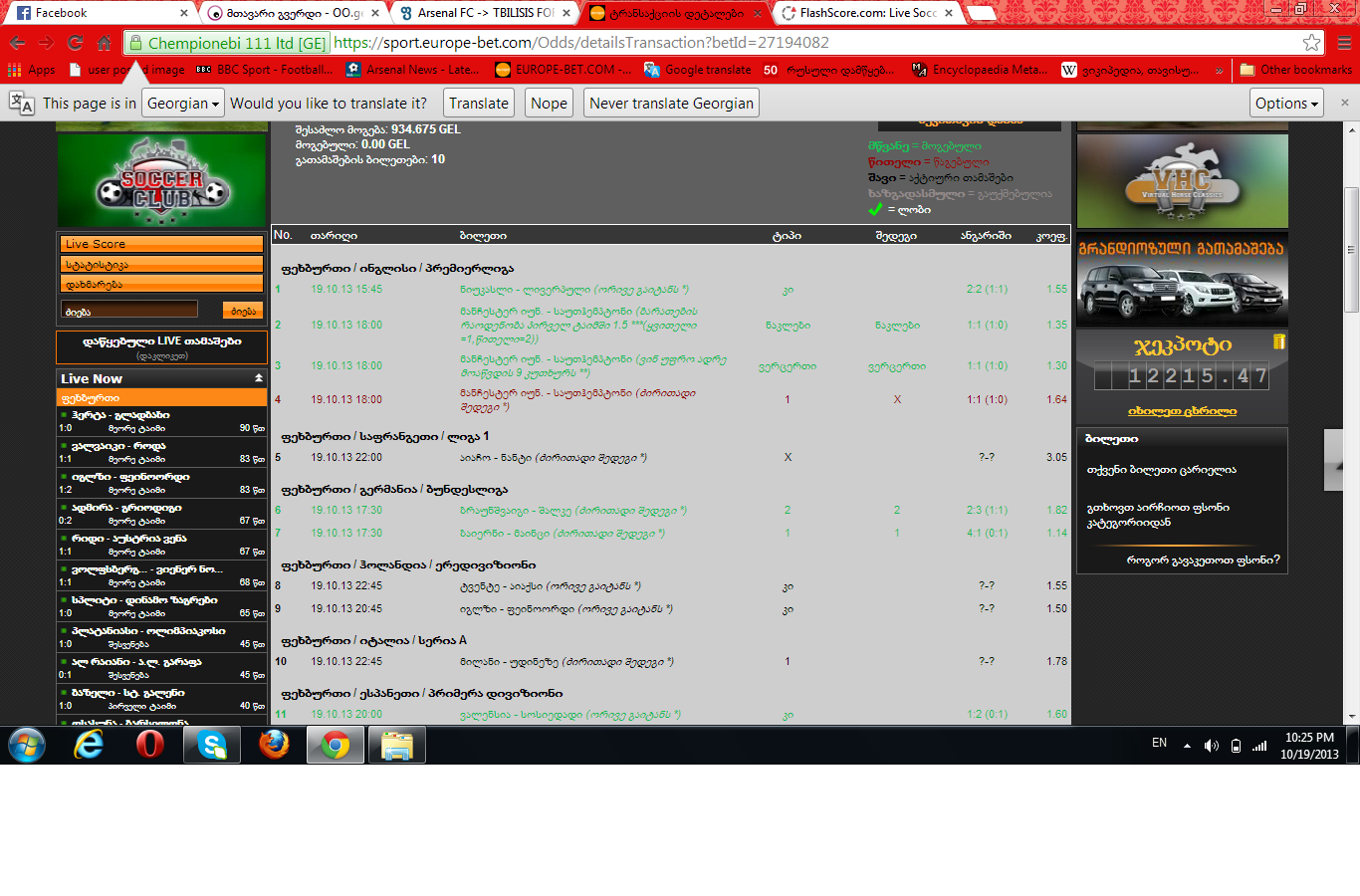The width and height of the screenshot is (1360, 896).
Task: Click the EN language indicator in tray
Action: click(1159, 743)
